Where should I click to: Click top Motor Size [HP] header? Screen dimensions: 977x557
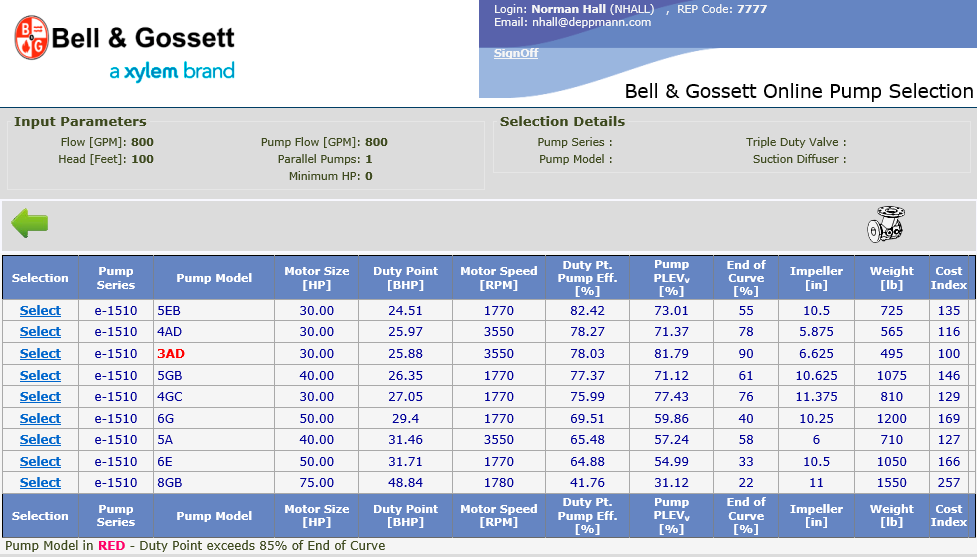tap(317, 278)
